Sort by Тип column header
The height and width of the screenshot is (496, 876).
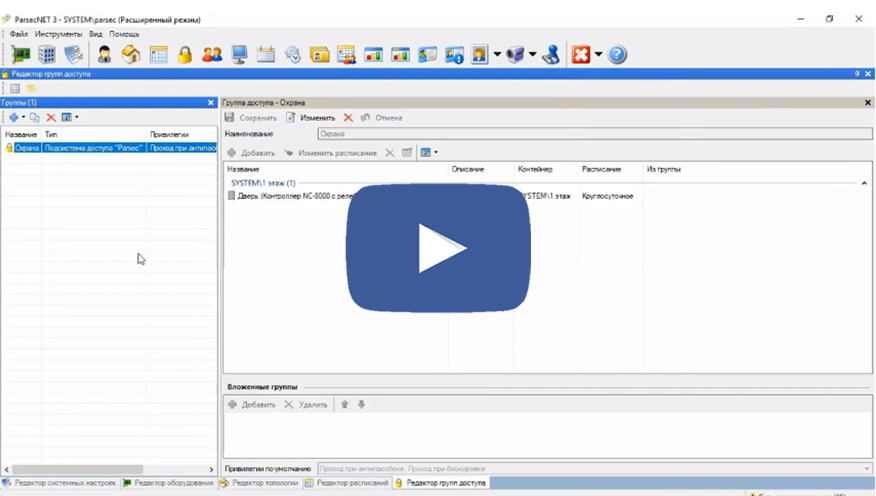point(94,135)
